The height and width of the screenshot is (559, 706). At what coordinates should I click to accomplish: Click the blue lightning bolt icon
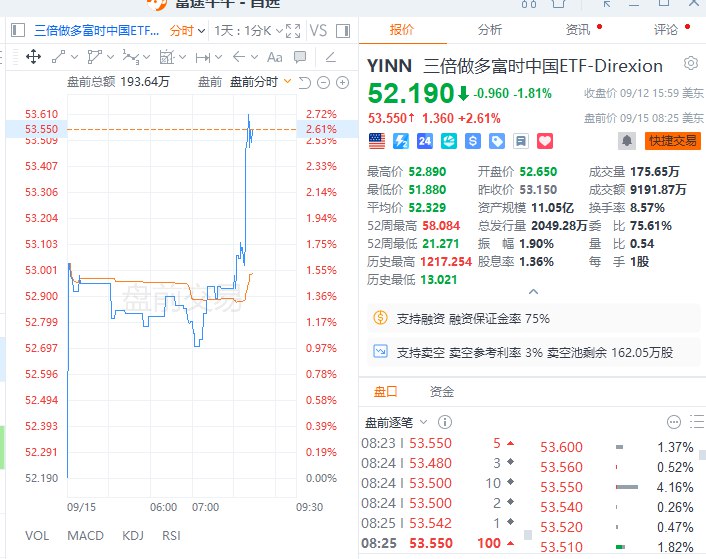pyautogui.click(x=401, y=141)
